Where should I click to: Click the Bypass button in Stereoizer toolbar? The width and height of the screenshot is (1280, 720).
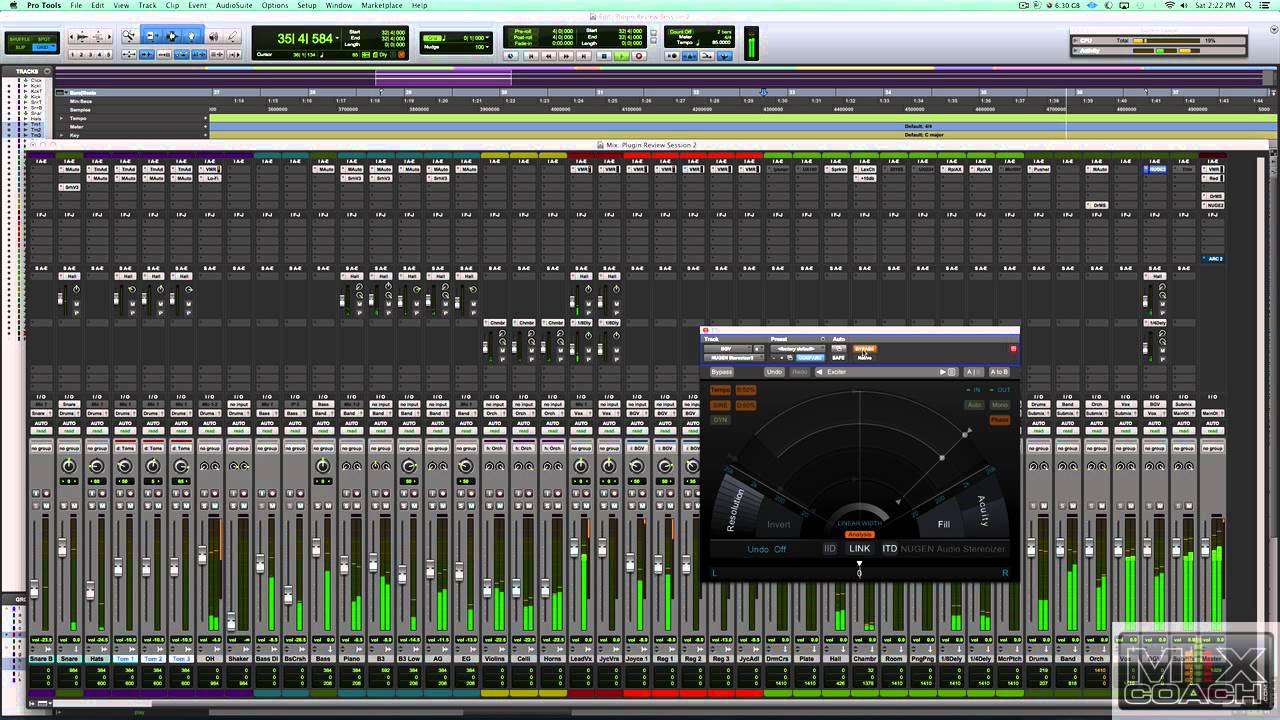(x=722, y=372)
